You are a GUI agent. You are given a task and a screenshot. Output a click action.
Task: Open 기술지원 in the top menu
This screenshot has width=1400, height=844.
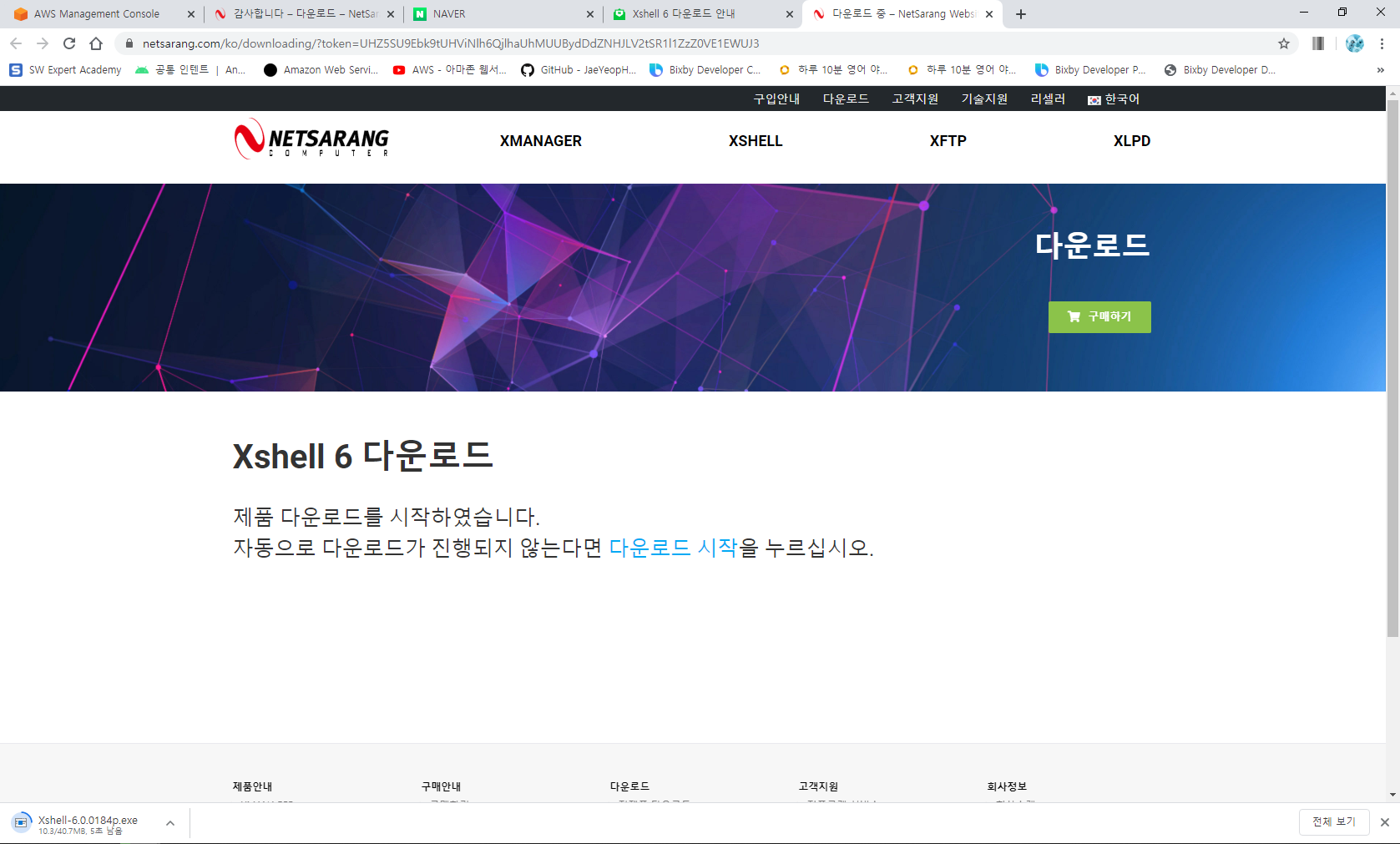click(x=984, y=99)
